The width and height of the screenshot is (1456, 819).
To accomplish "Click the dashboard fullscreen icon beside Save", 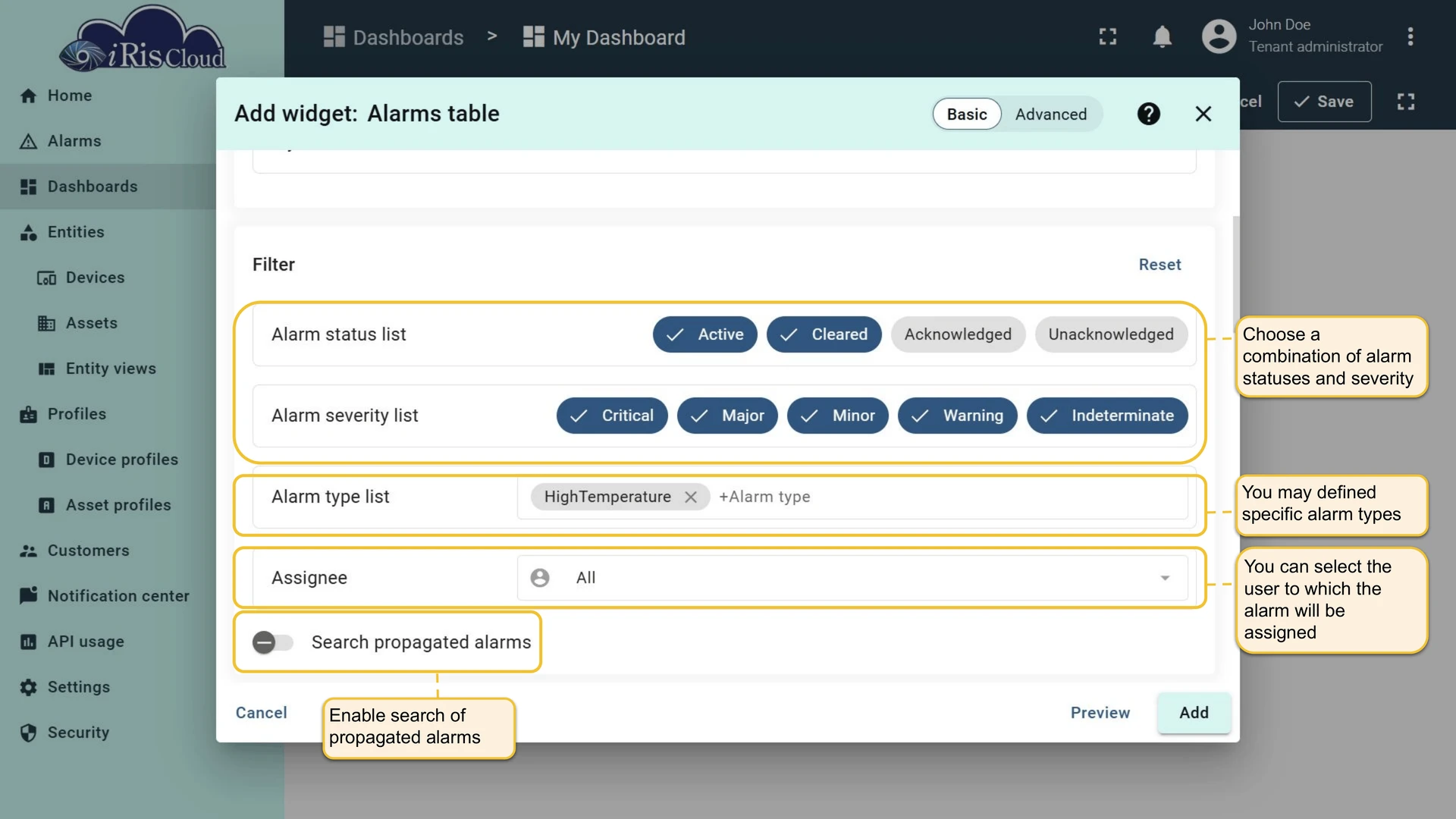I will (1405, 102).
